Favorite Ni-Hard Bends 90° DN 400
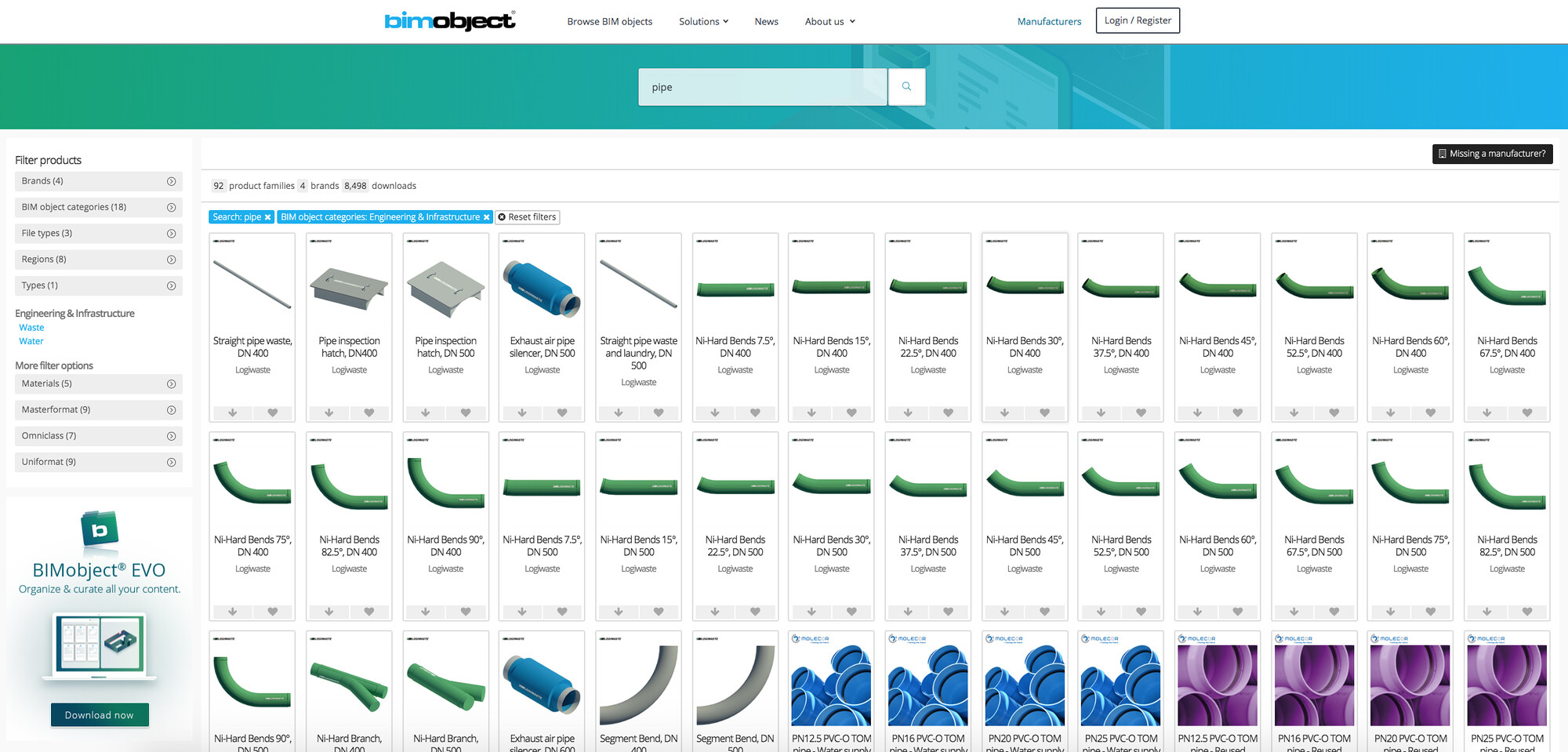 pyautogui.click(x=466, y=612)
